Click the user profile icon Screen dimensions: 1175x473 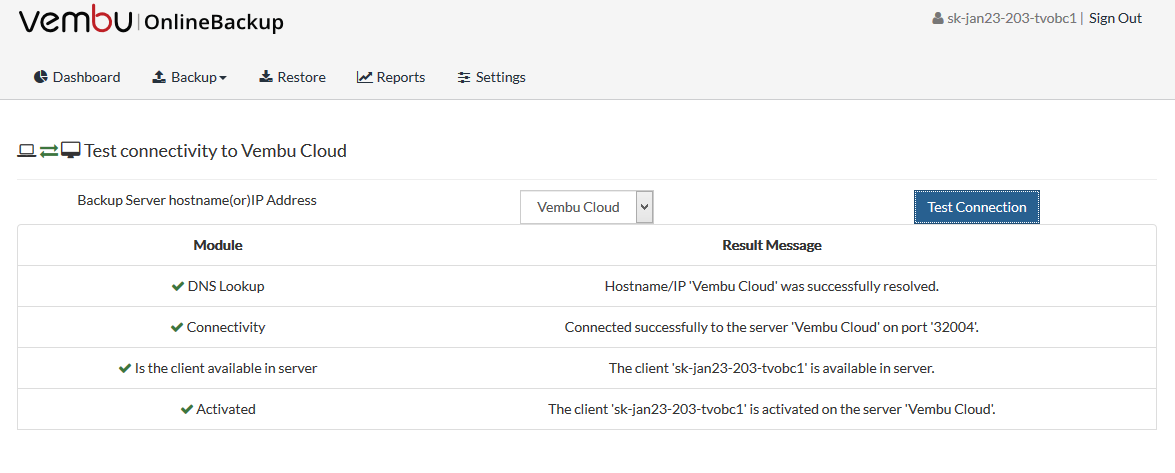pos(937,19)
